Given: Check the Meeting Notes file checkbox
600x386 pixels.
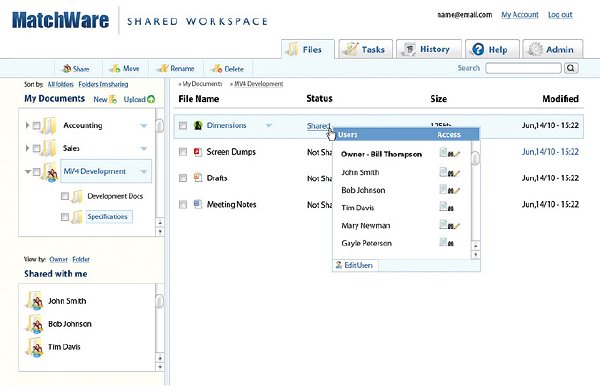Looking at the screenshot, I should [183, 204].
